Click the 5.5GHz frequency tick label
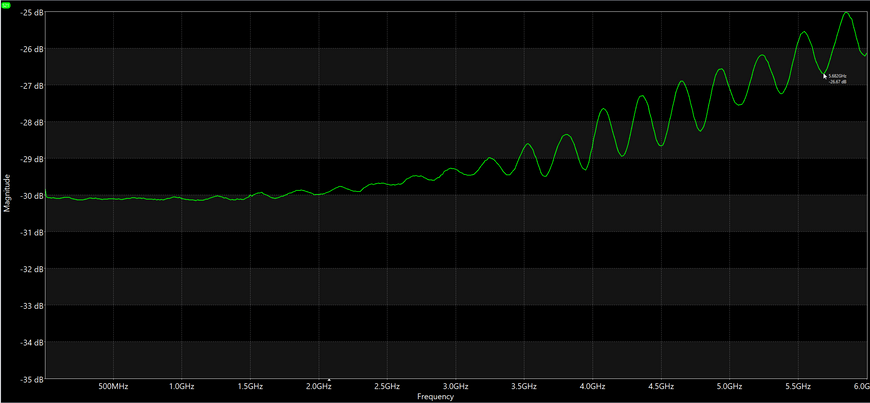 [x=798, y=386]
